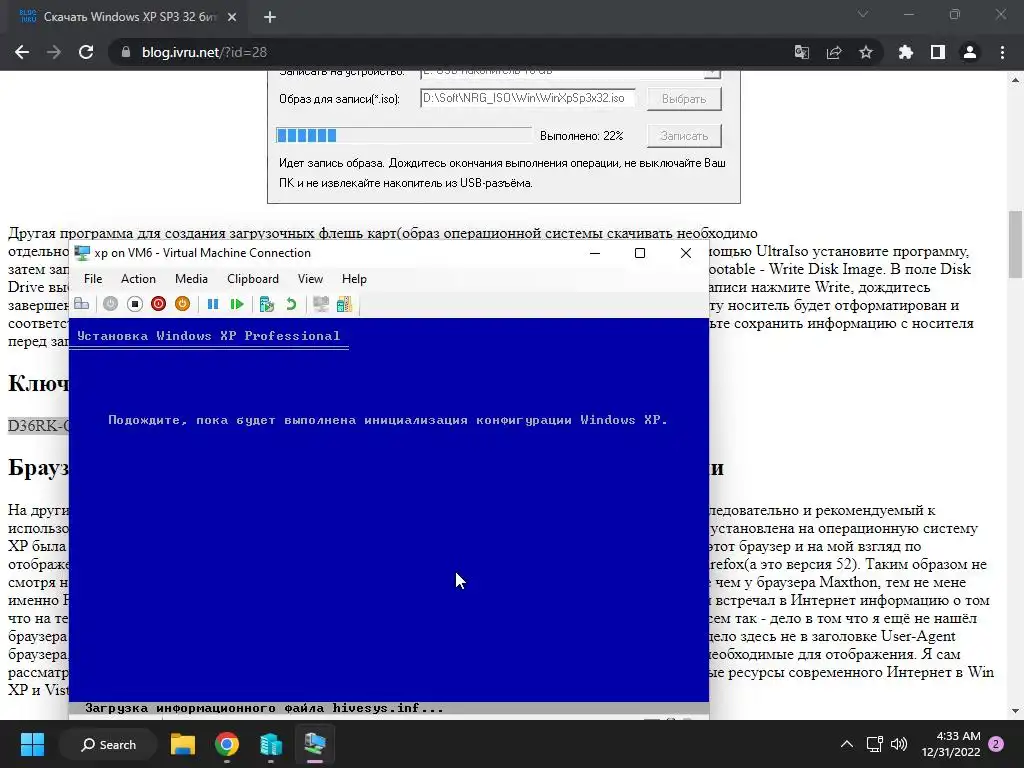Send Ctrl+Alt+Delete to the virtual machine
Screen dimensions: 1024x768
82,304
